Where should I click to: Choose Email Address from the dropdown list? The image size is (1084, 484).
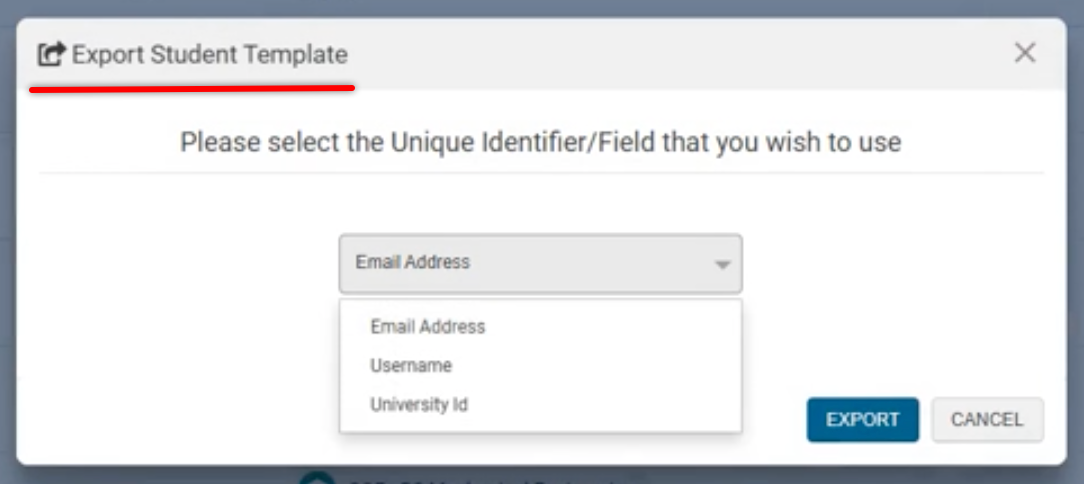pyautogui.click(x=428, y=326)
